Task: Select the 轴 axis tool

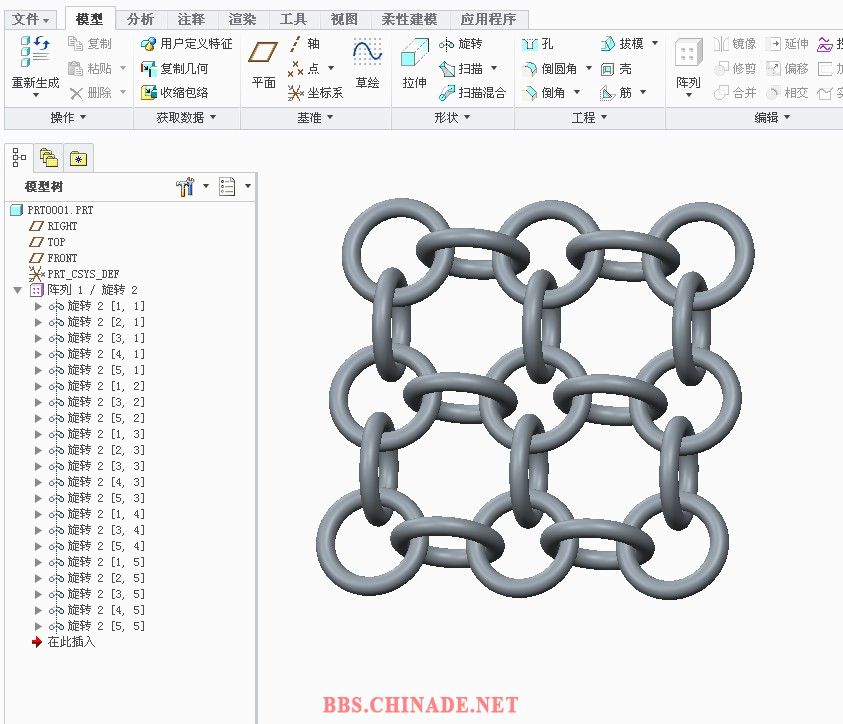Action: (304, 44)
